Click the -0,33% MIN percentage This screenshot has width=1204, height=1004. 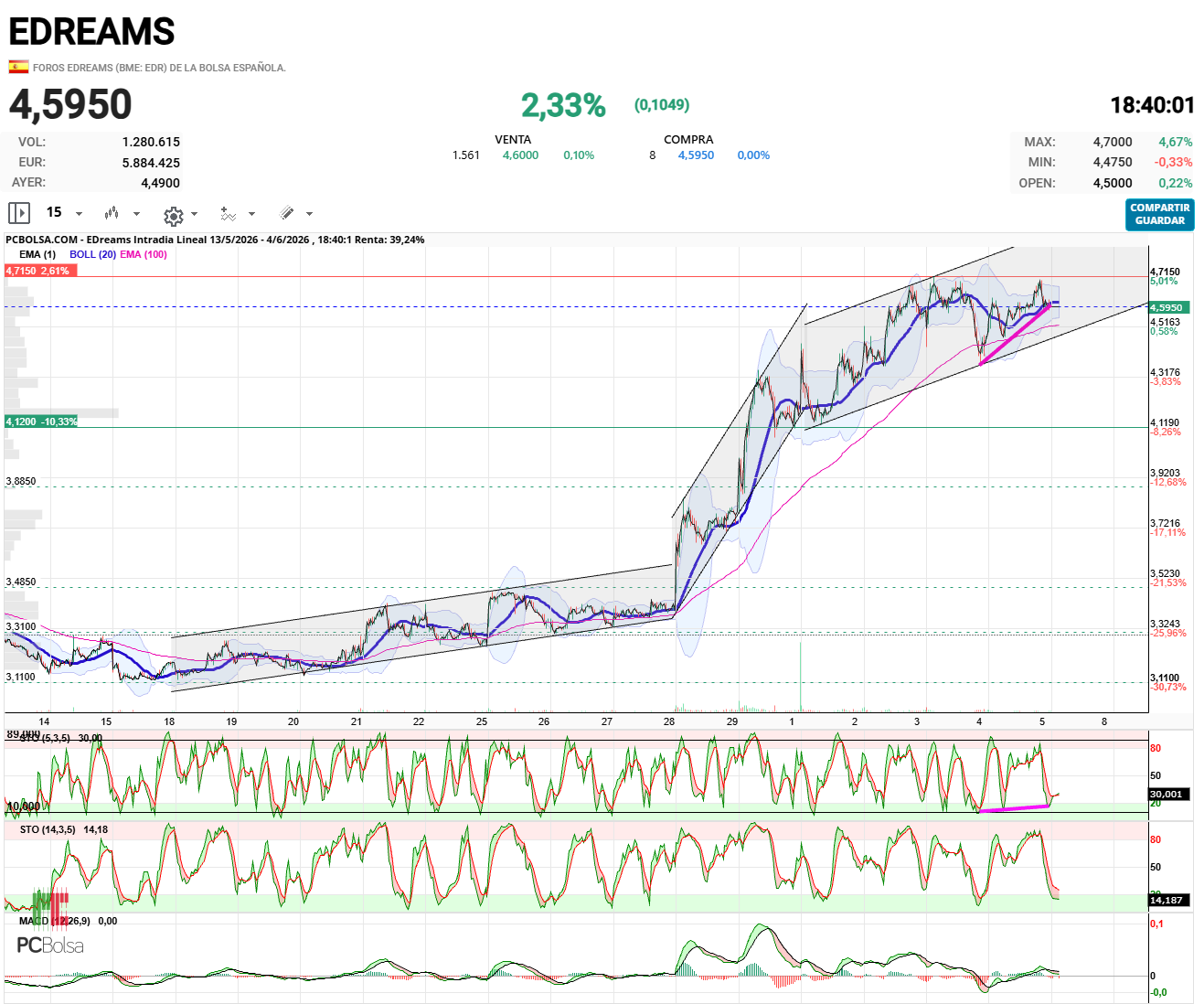(x=1173, y=162)
